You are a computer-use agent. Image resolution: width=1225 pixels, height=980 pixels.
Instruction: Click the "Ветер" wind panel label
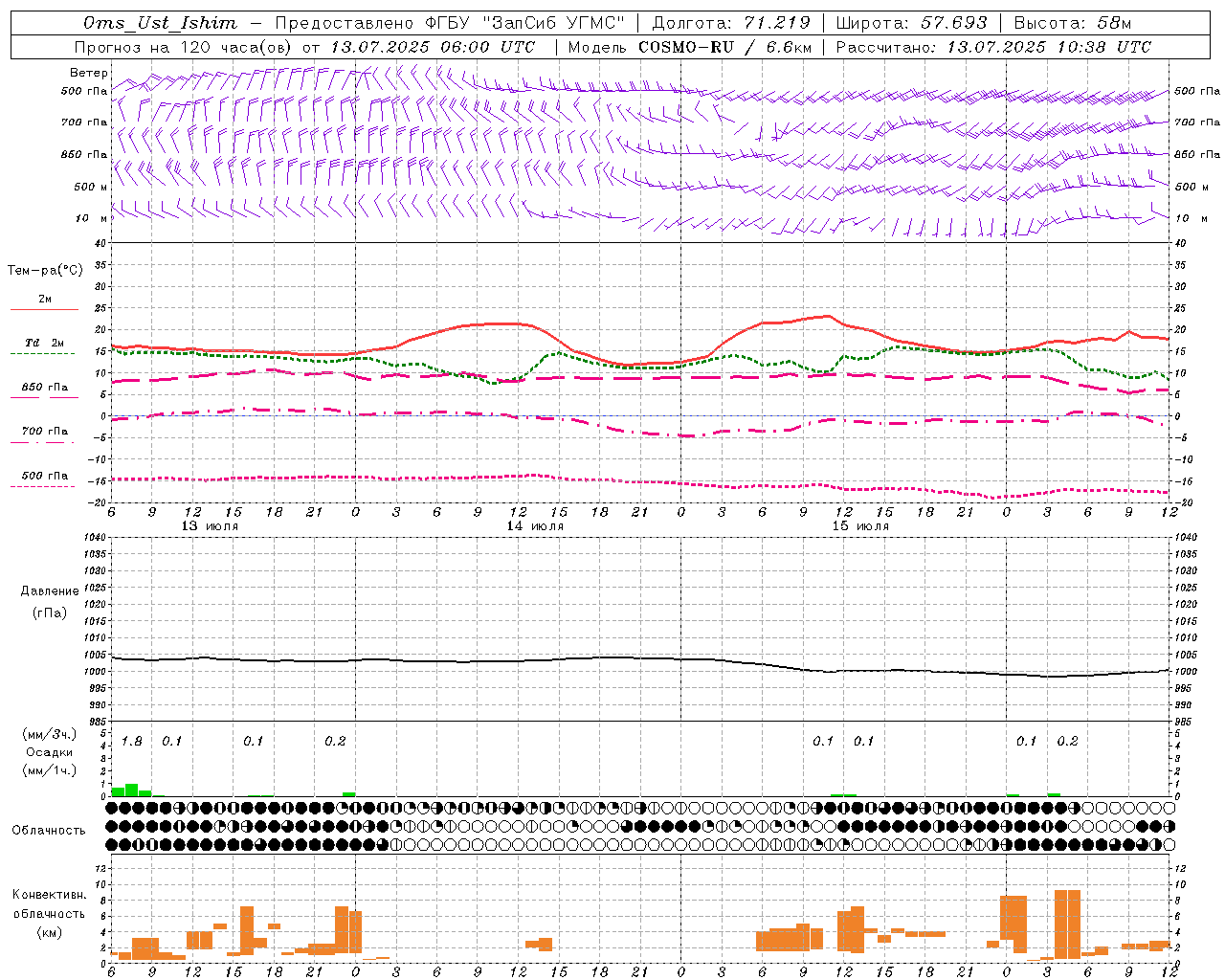click(89, 73)
